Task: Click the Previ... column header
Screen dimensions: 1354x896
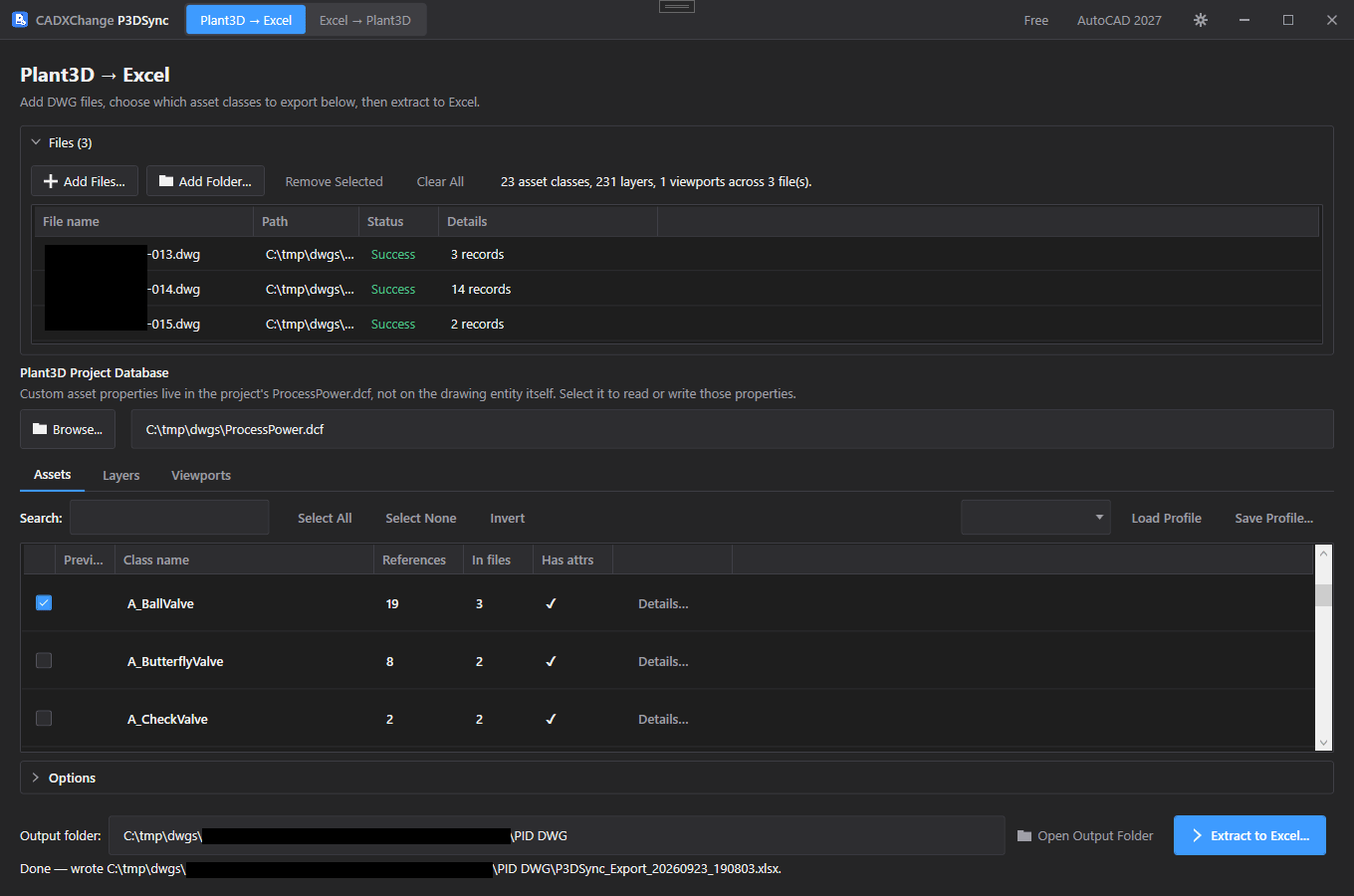Action: [x=86, y=560]
